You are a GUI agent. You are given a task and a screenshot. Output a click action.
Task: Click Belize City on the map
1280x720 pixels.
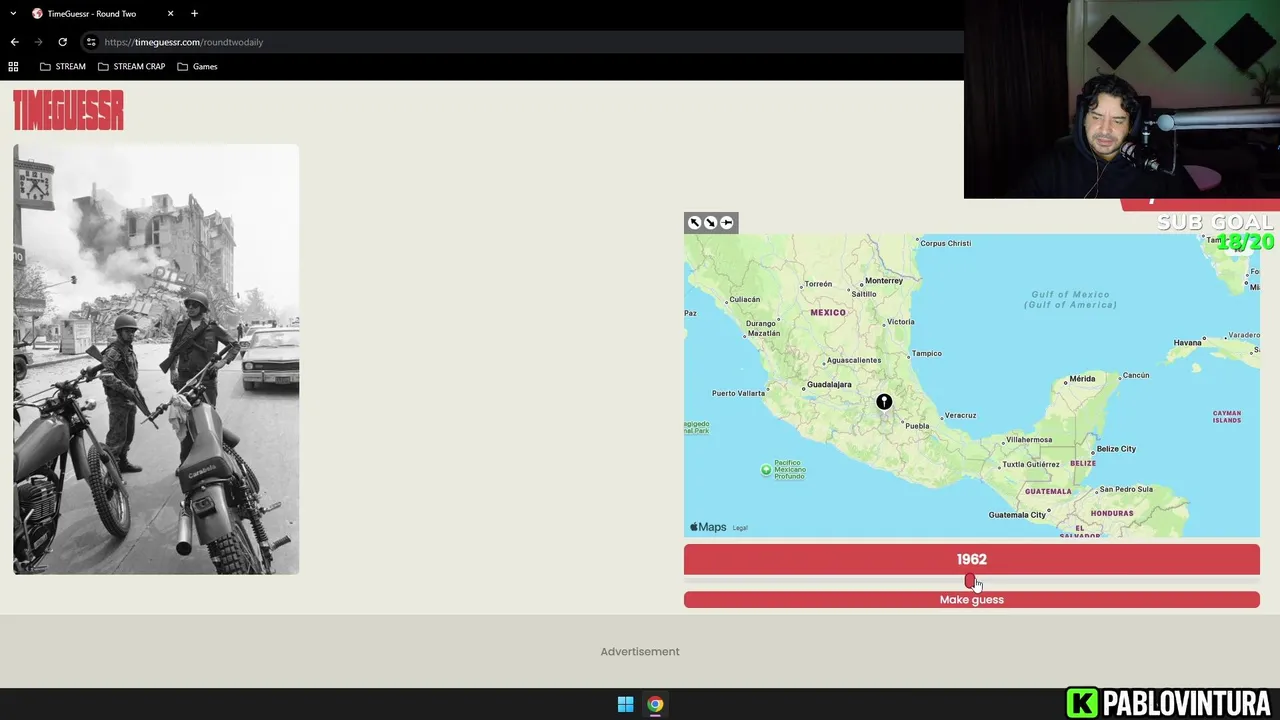coord(1114,449)
